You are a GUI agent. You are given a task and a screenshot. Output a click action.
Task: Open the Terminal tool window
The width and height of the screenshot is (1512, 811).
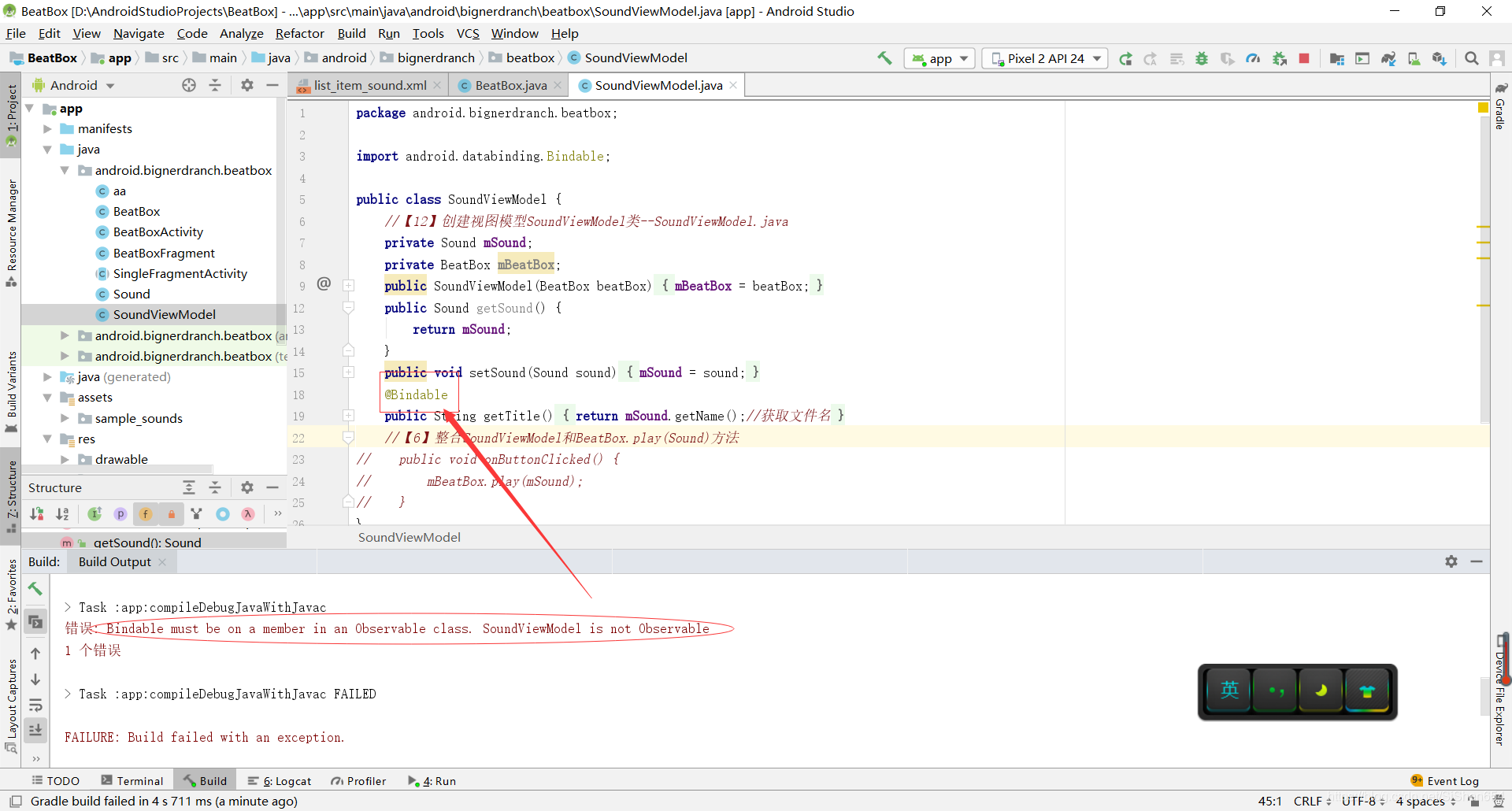(132, 781)
